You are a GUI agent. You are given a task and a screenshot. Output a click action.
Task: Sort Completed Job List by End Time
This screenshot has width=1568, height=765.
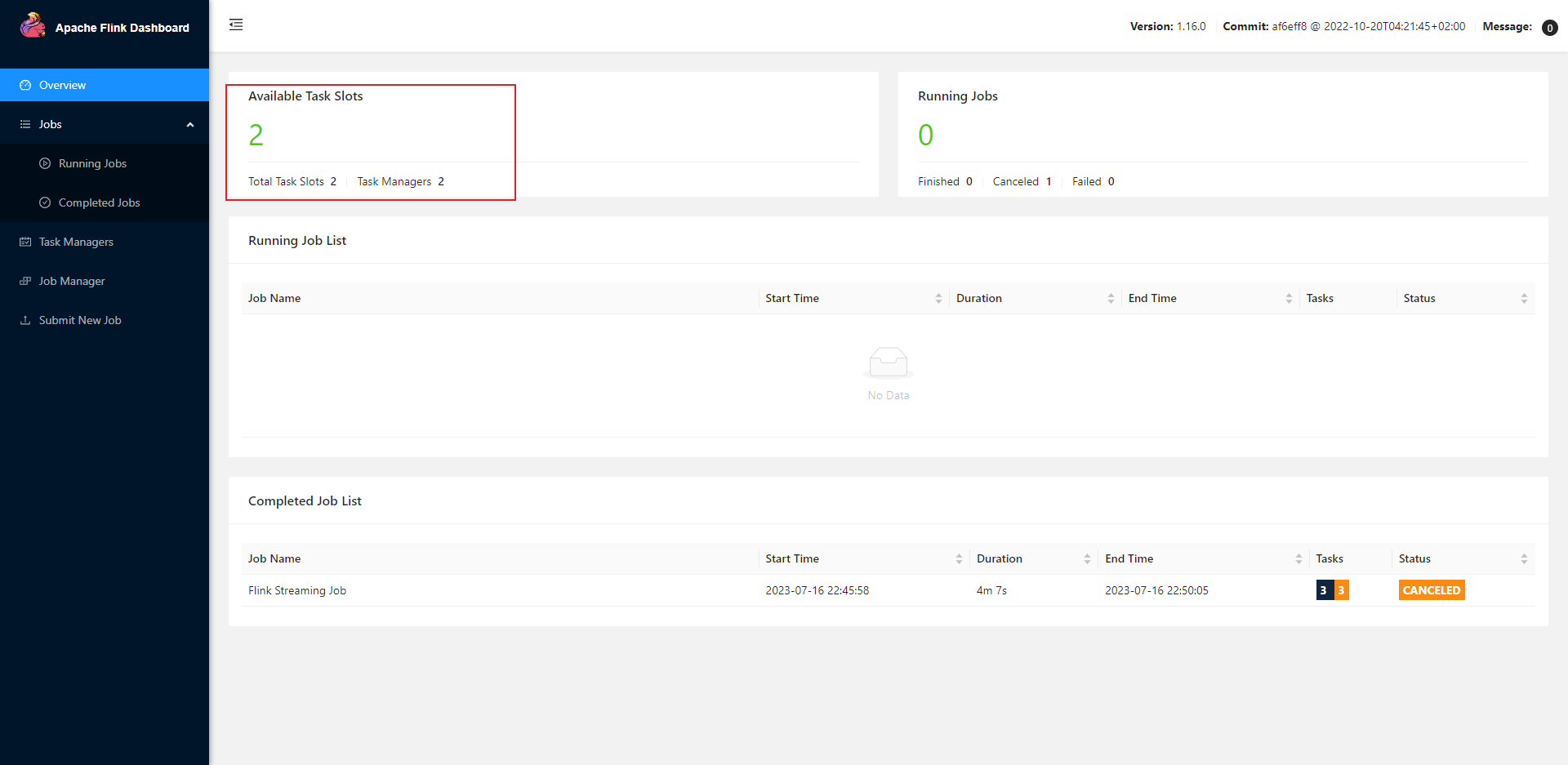(1298, 559)
